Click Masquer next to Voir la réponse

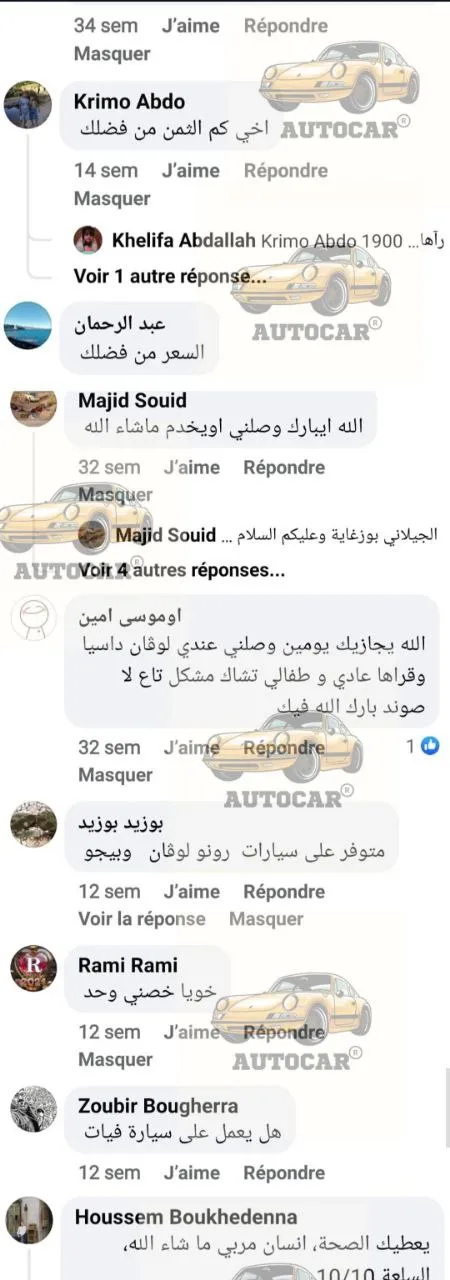coord(266,919)
